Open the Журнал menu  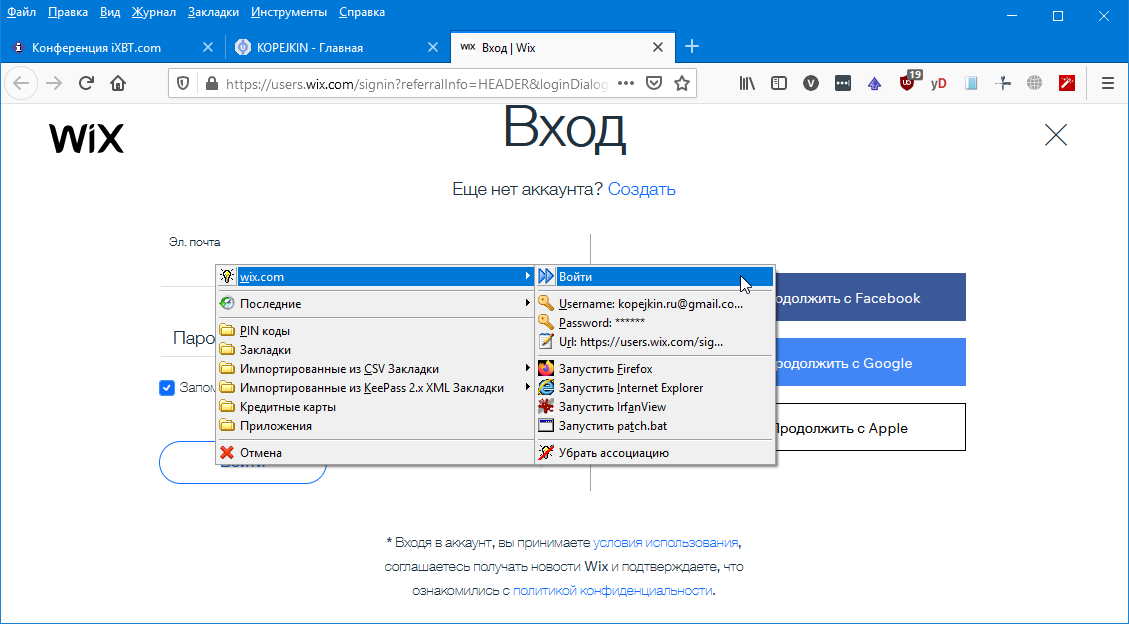tap(154, 12)
